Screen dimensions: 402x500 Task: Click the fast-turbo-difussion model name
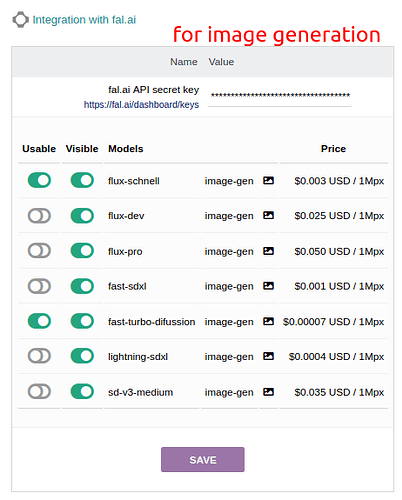pos(152,322)
